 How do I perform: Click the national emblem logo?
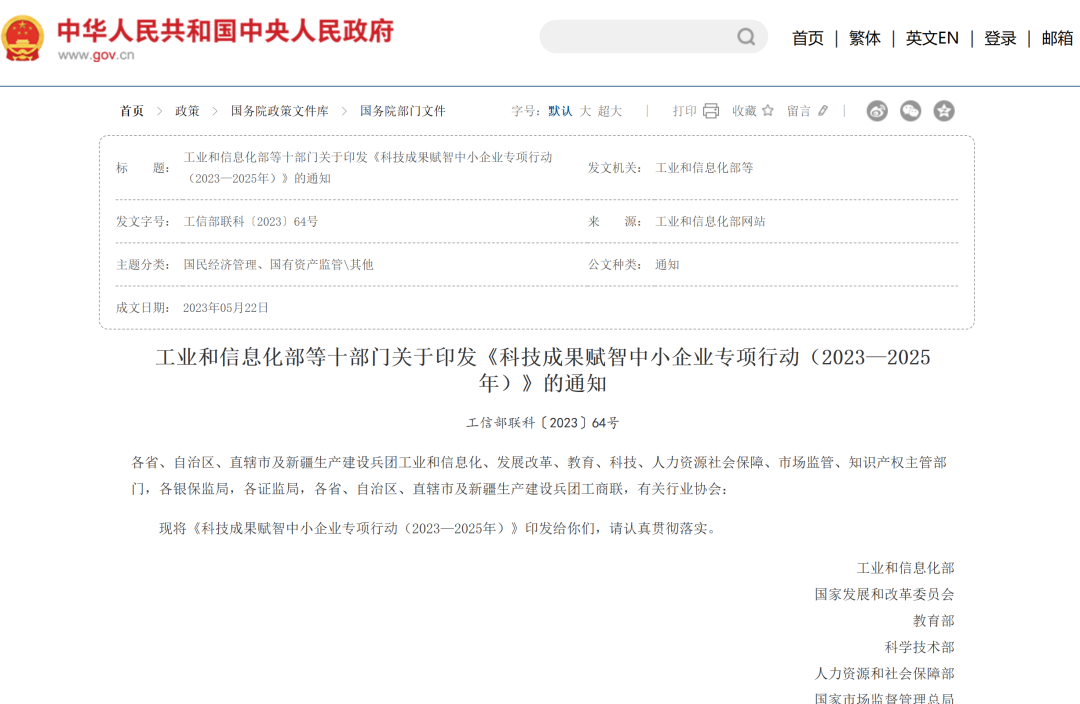coord(23,38)
